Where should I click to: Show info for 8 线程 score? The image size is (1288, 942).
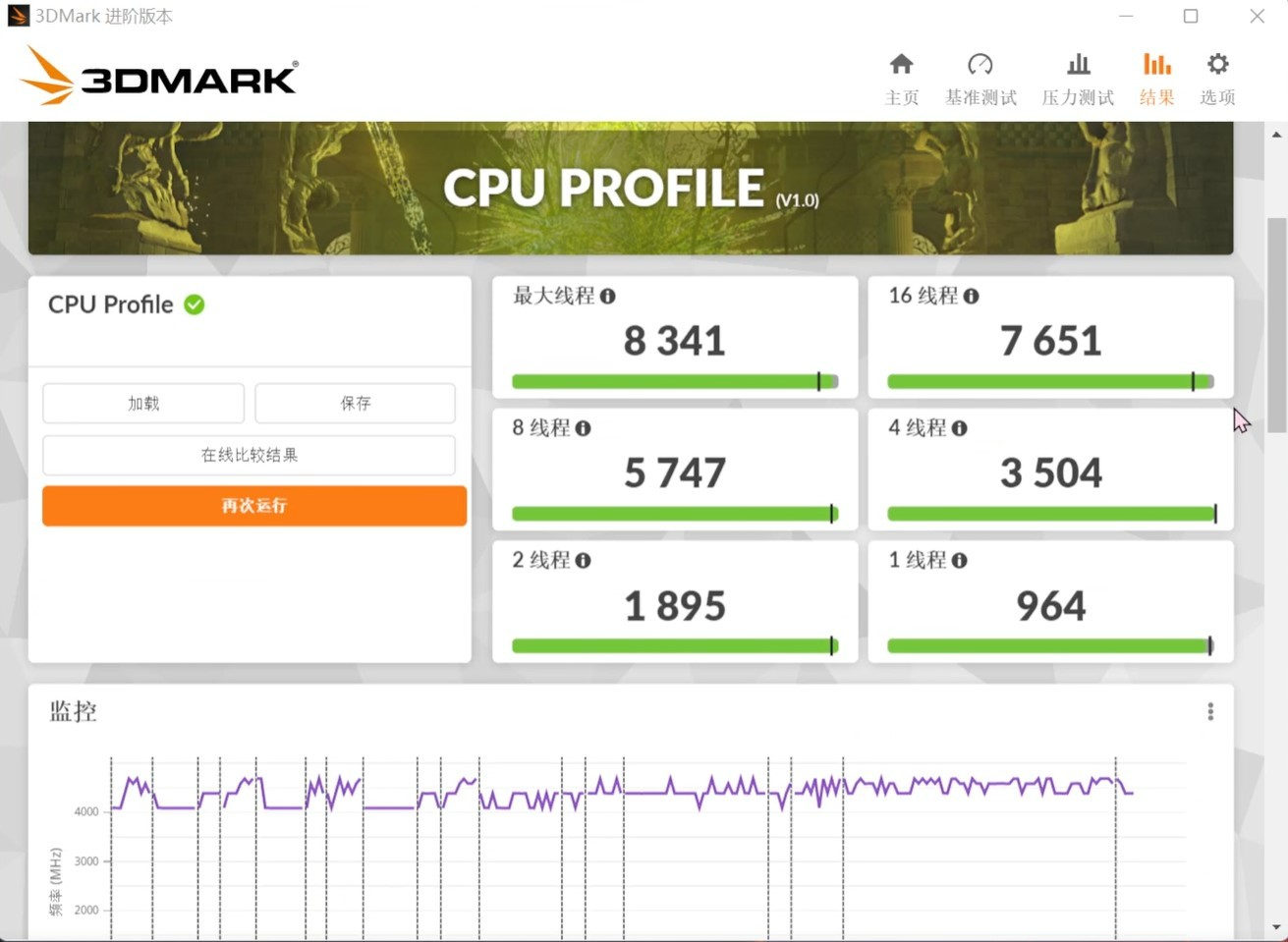click(x=583, y=428)
